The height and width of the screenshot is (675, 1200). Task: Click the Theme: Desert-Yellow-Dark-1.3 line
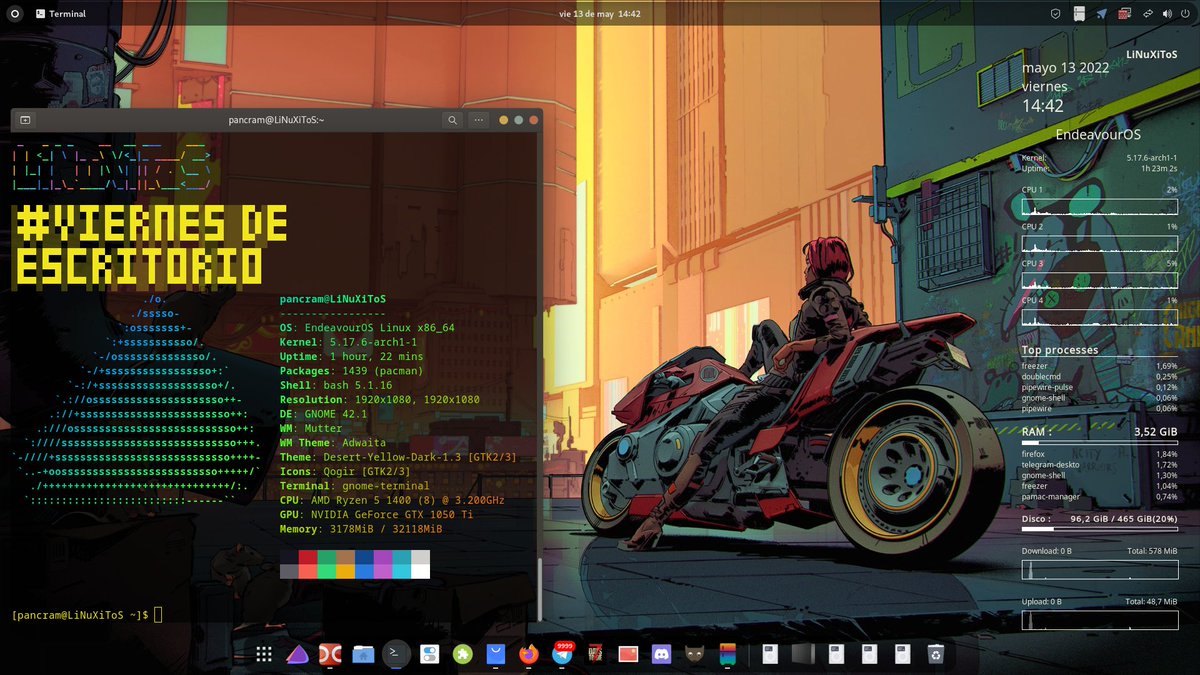pyautogui.click(x=398, y=457)
